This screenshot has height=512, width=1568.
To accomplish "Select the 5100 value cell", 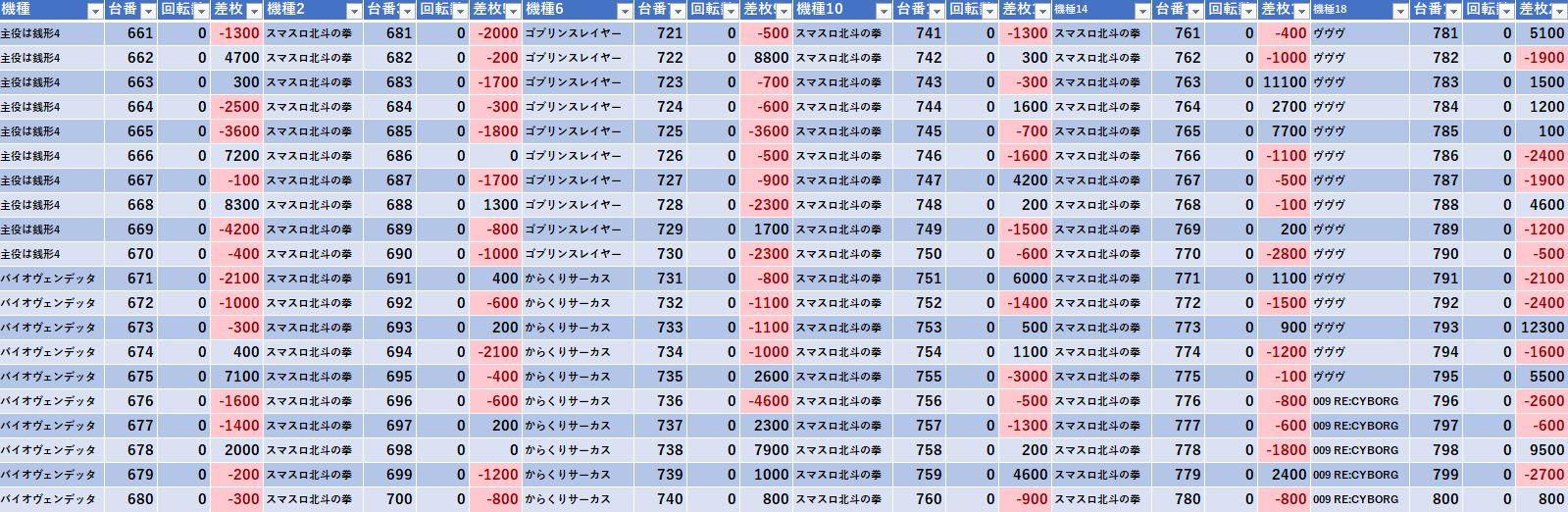I will [x=1543, y=33].
